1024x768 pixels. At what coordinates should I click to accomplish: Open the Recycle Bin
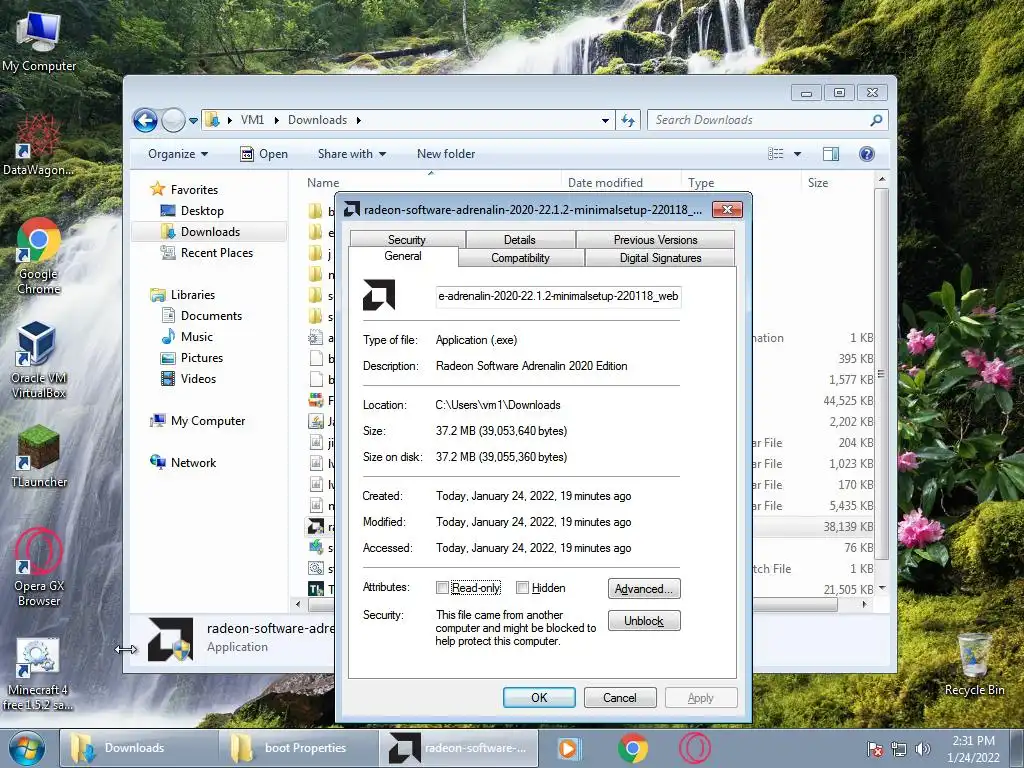[x=974, y=664]
